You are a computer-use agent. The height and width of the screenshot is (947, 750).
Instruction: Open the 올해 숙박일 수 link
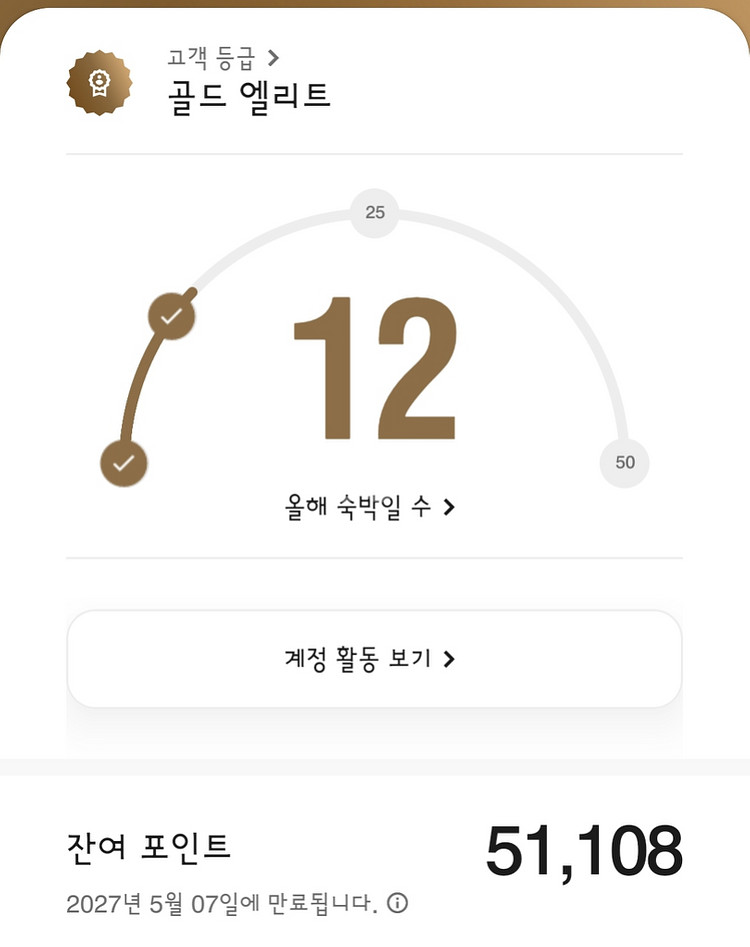click(369, 507)
